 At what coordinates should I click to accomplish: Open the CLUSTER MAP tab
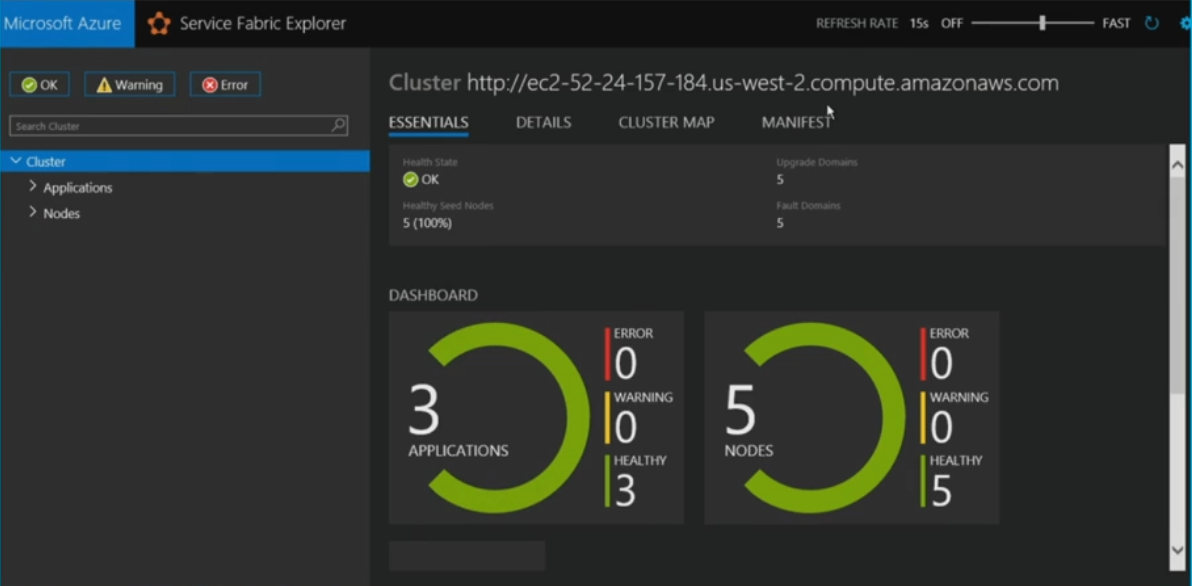tap(666, 122)
